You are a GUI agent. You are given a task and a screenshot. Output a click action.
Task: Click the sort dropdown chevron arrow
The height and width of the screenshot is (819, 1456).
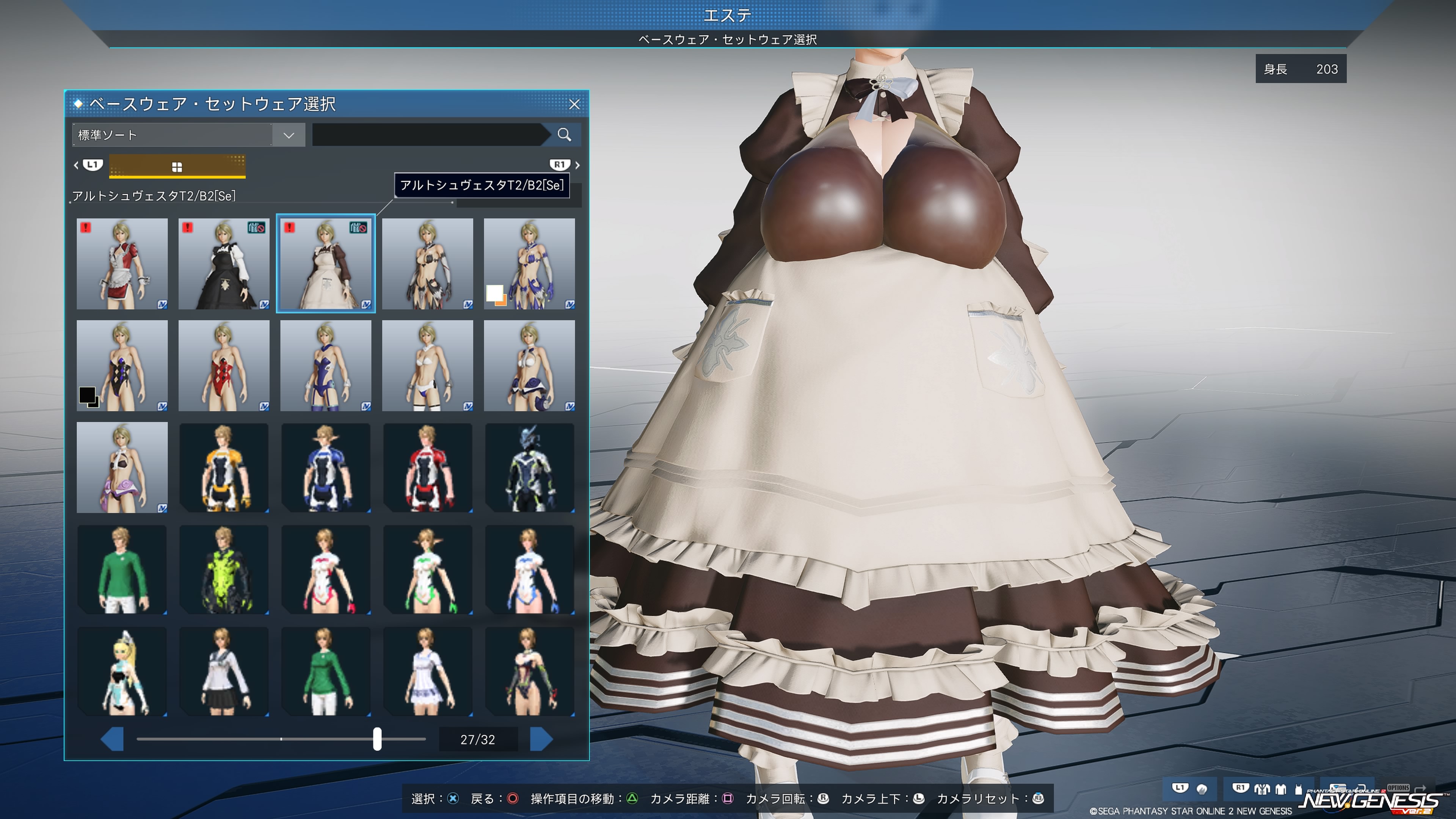pos(289,135)
